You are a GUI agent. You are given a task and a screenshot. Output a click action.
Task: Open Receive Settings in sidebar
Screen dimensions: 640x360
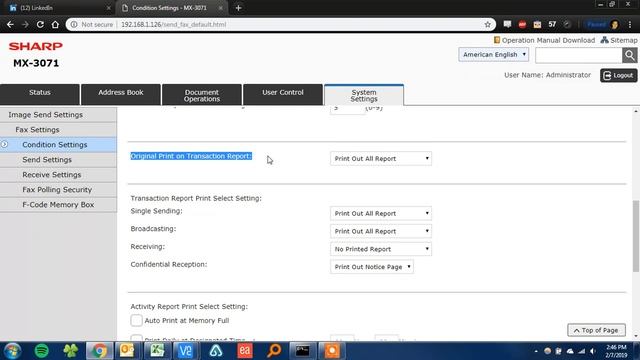58,175
